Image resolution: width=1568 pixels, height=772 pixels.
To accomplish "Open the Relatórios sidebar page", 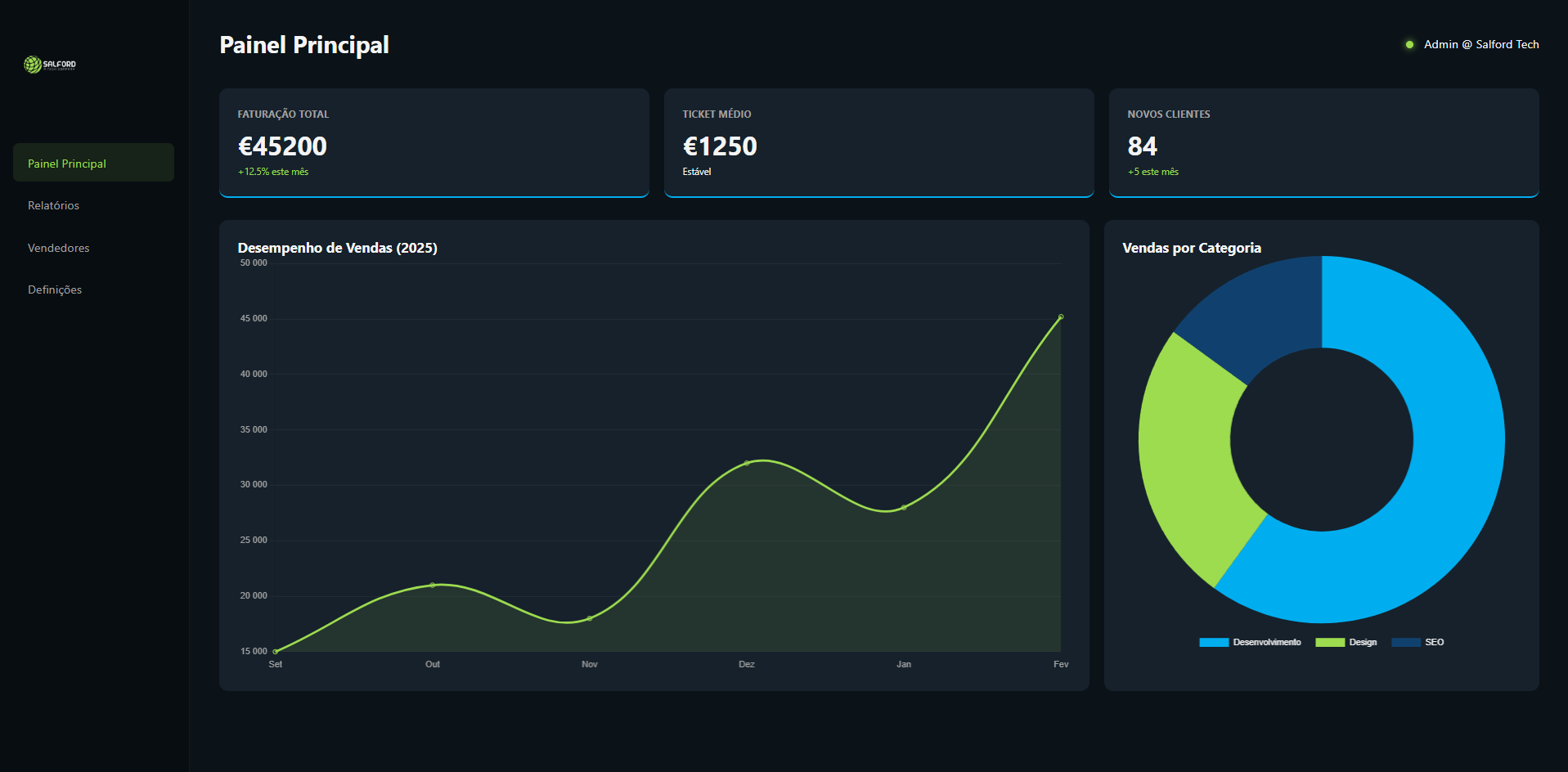I will (54, 205).
